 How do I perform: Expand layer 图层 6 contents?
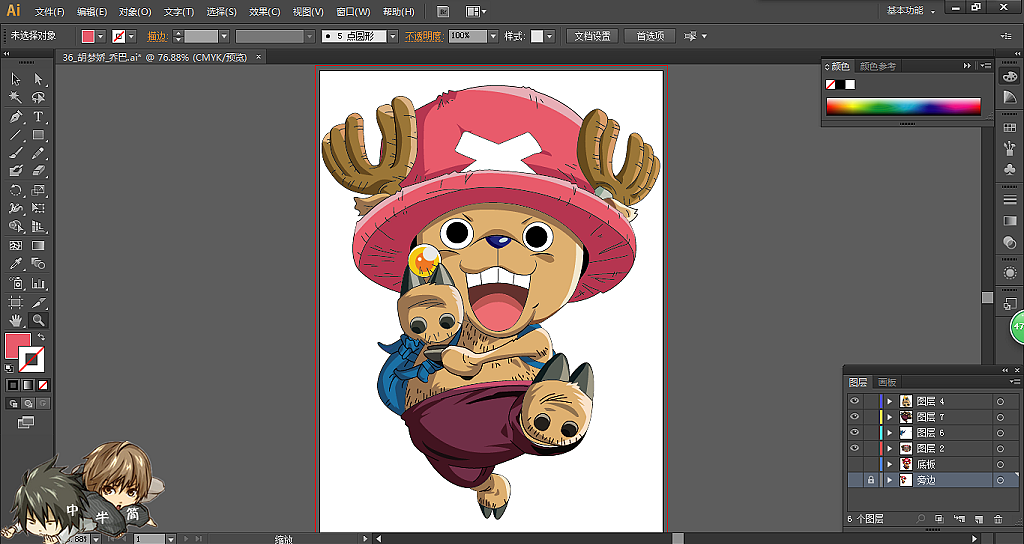[889, 432]
